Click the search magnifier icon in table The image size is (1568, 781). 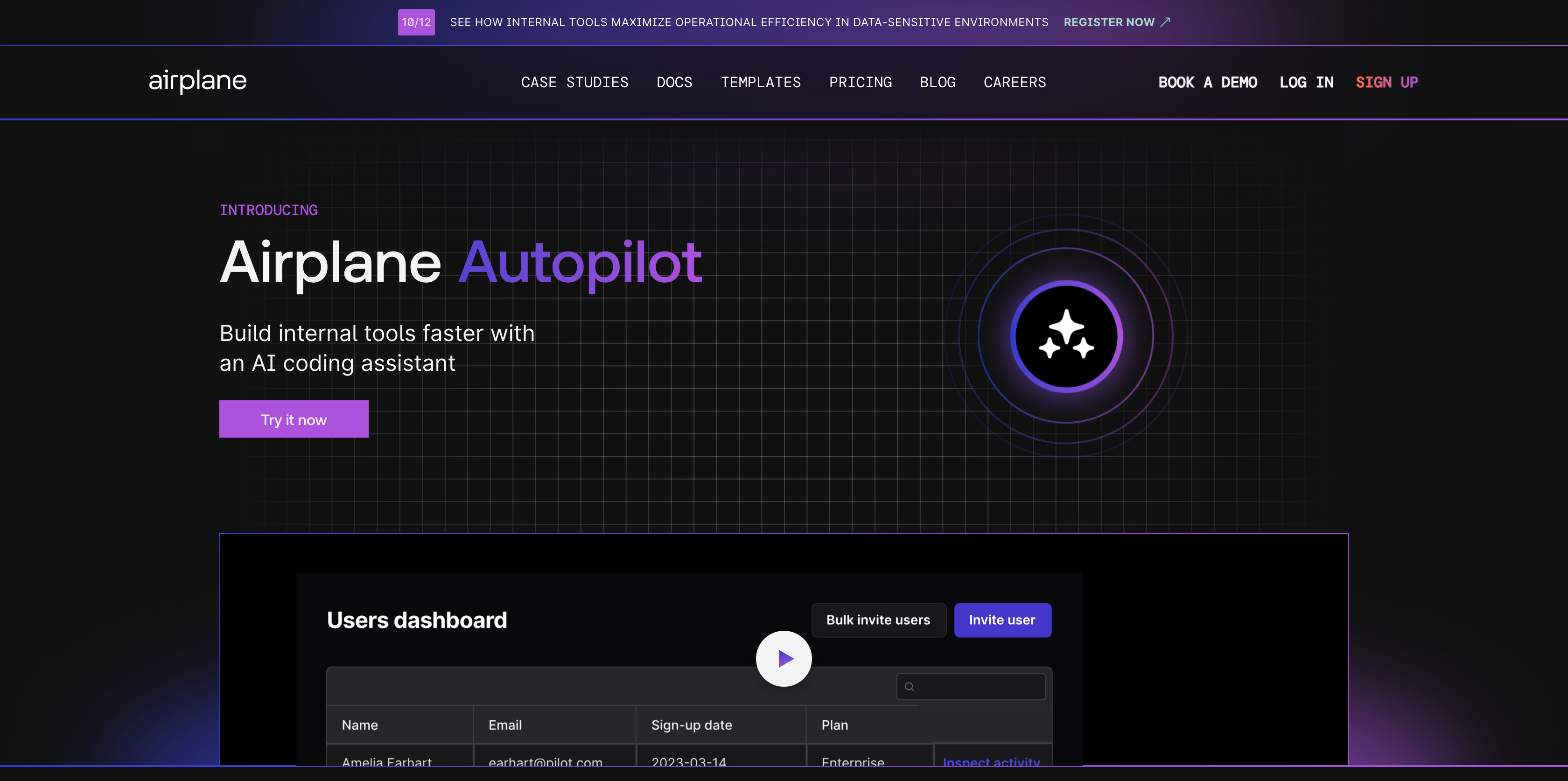coord(910,687)
